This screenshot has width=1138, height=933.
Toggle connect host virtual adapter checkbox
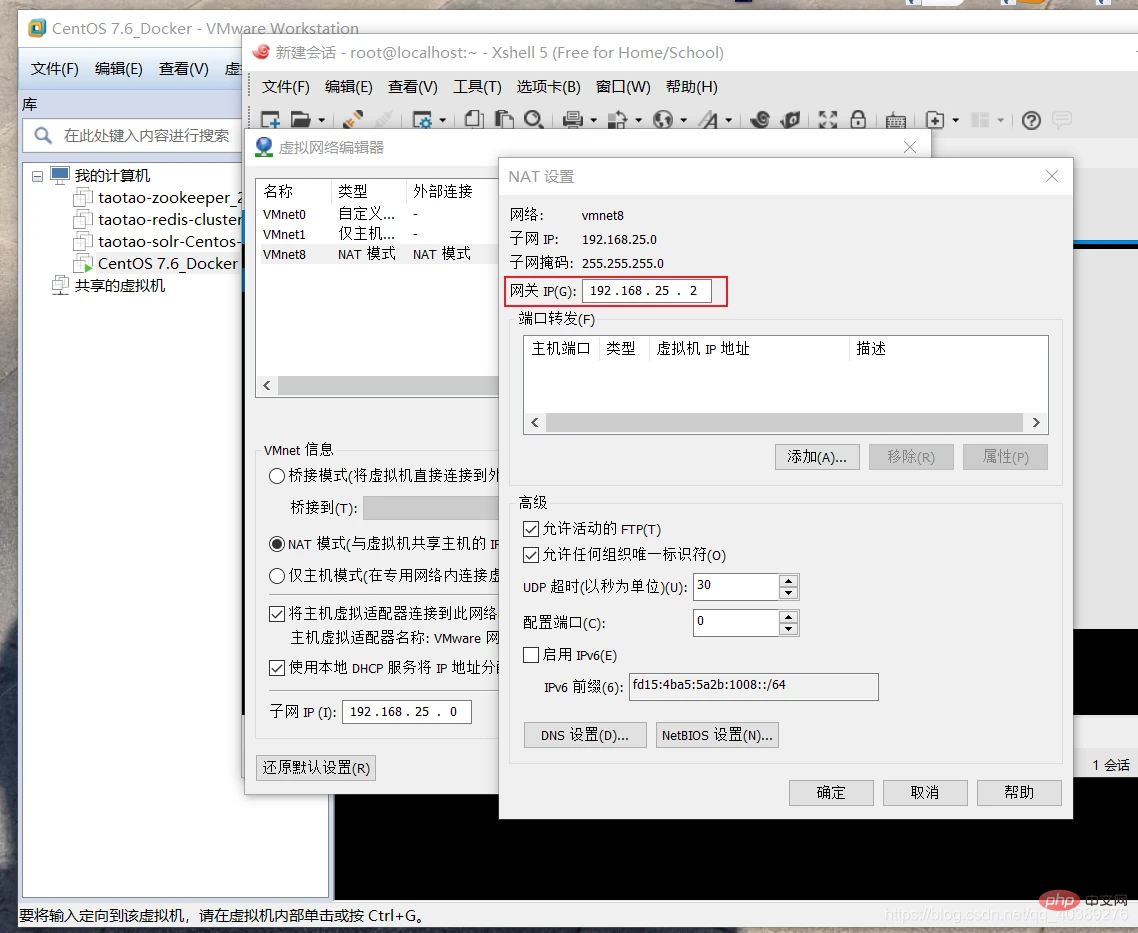coord(277,614)
